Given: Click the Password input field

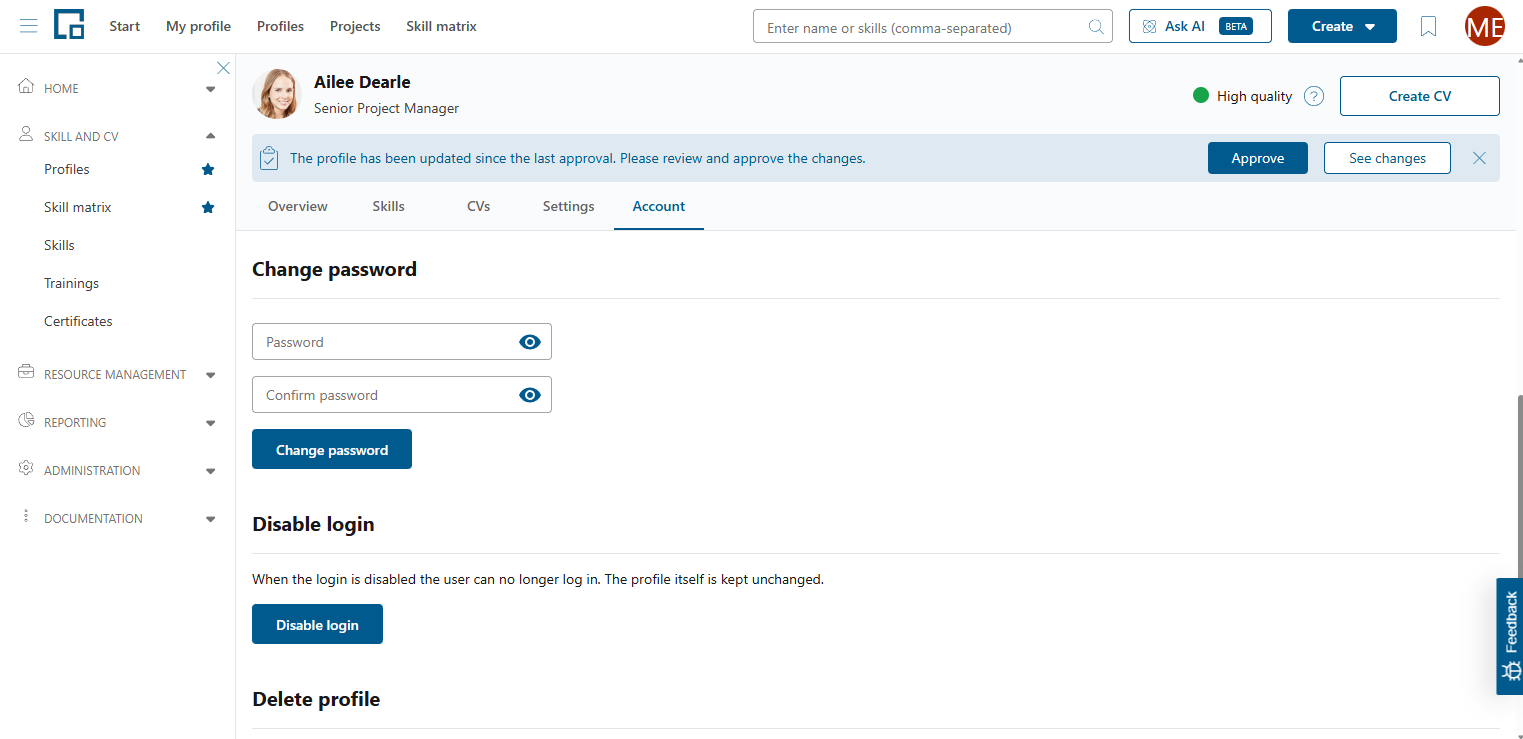Looking at the screenshot, I should click(x=402, y=342).
